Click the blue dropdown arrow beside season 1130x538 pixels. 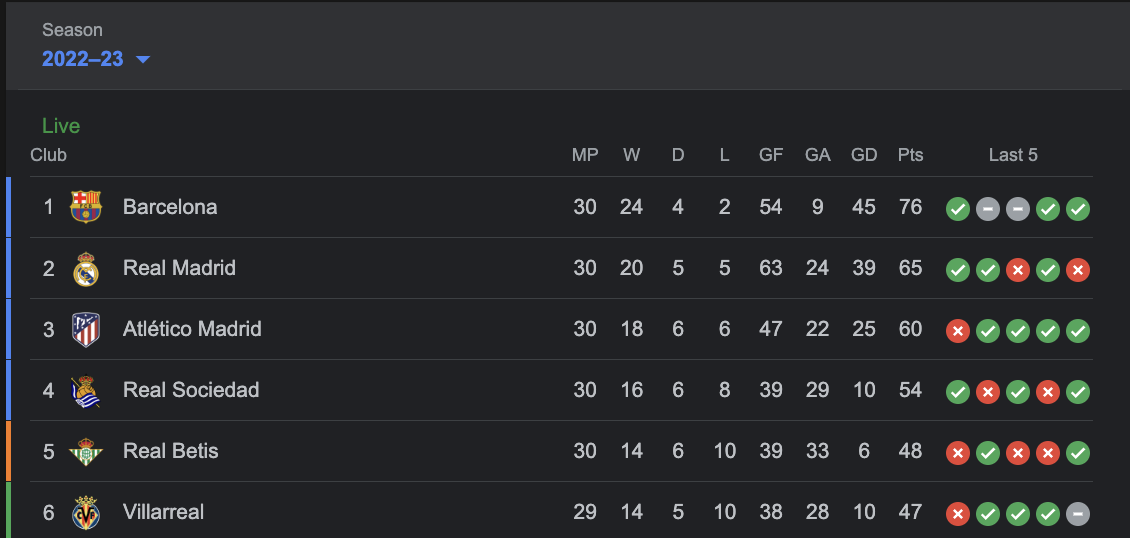pos(143,59)
